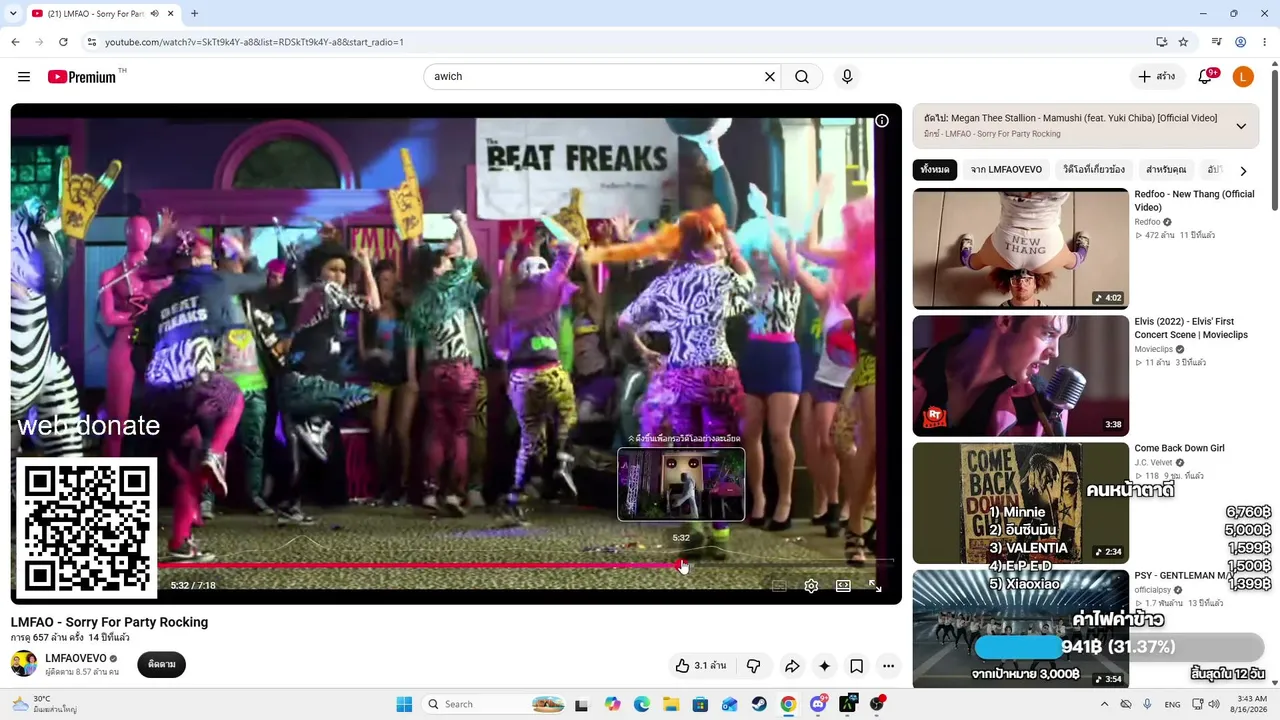Seek using the red video progress bar
This screenshot has width=1280, height=720.
coord(450,565)
